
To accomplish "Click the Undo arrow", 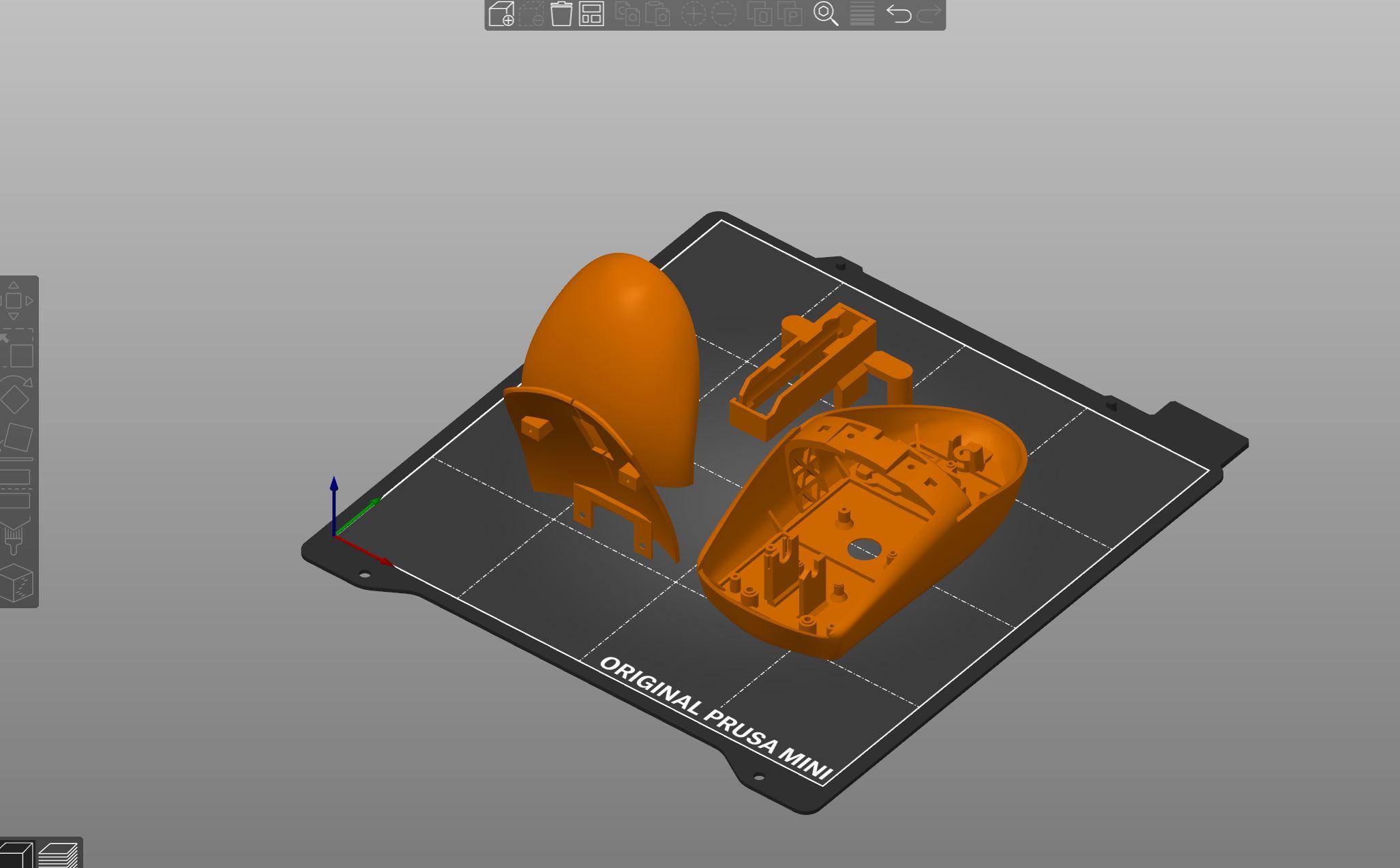I will point(898,14).
